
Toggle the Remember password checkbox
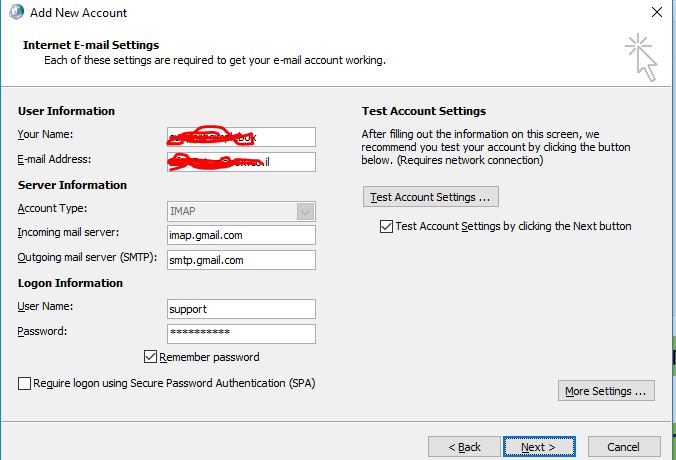pos(151,357)
